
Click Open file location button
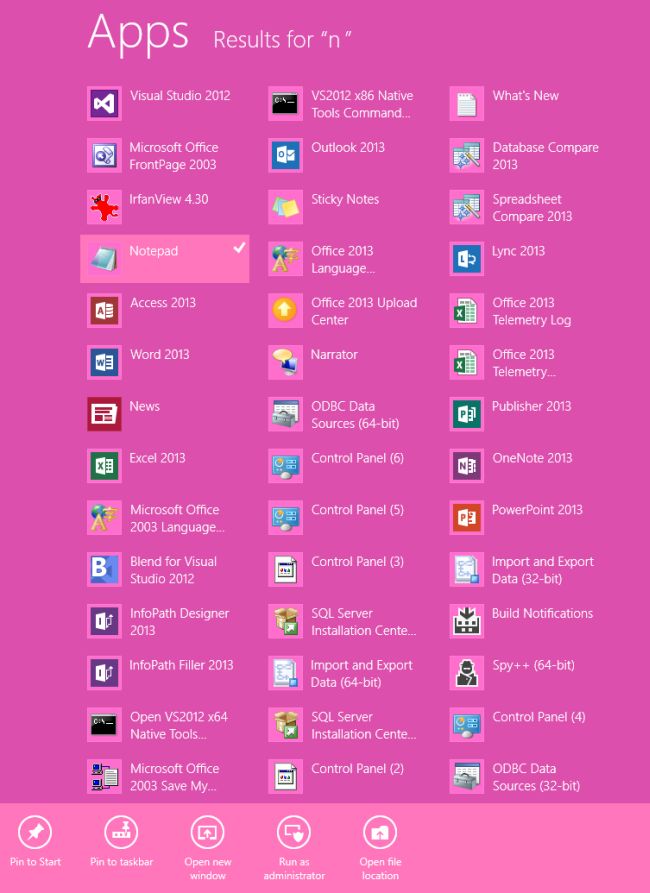click(380, 847)
